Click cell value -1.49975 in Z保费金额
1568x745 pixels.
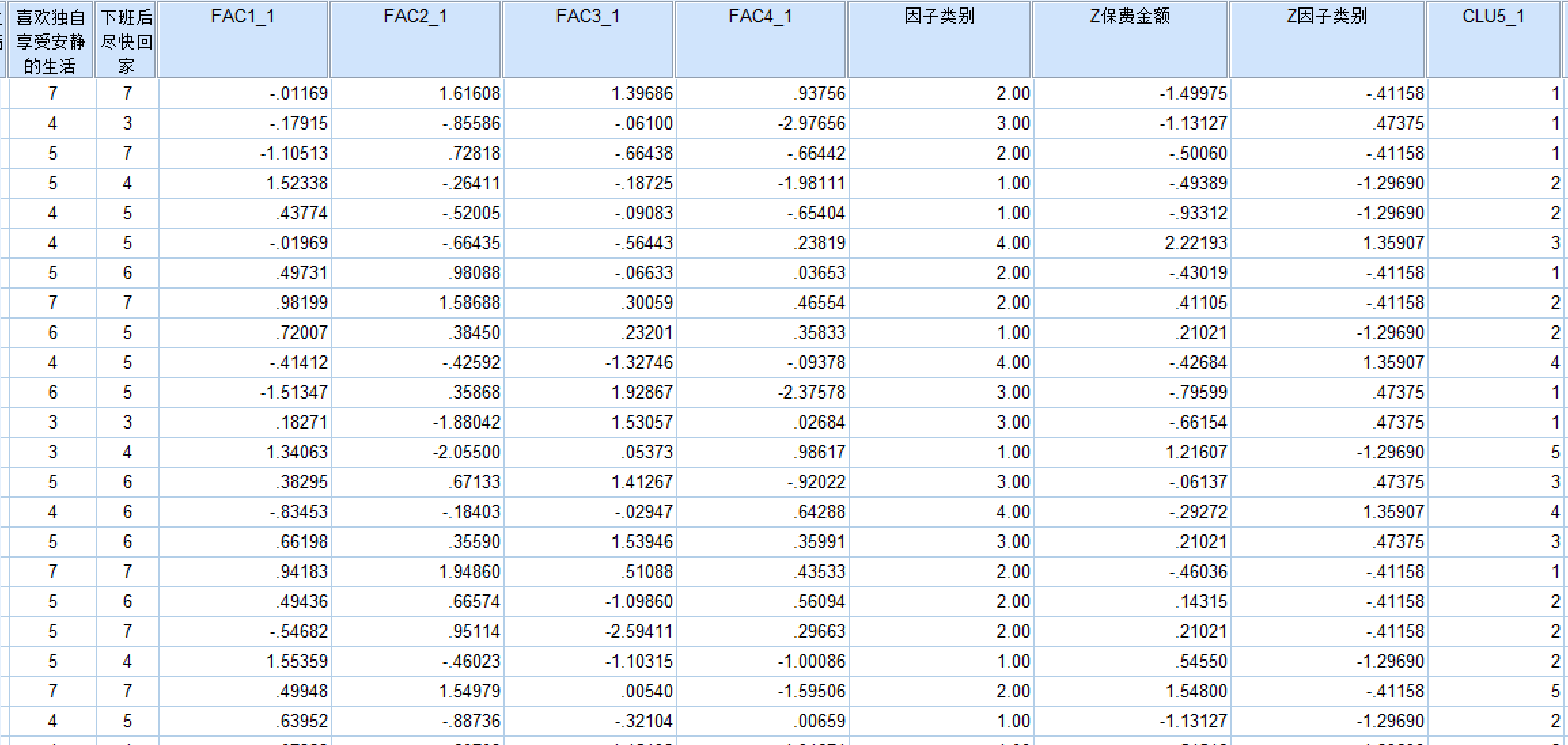[1131, 94]
